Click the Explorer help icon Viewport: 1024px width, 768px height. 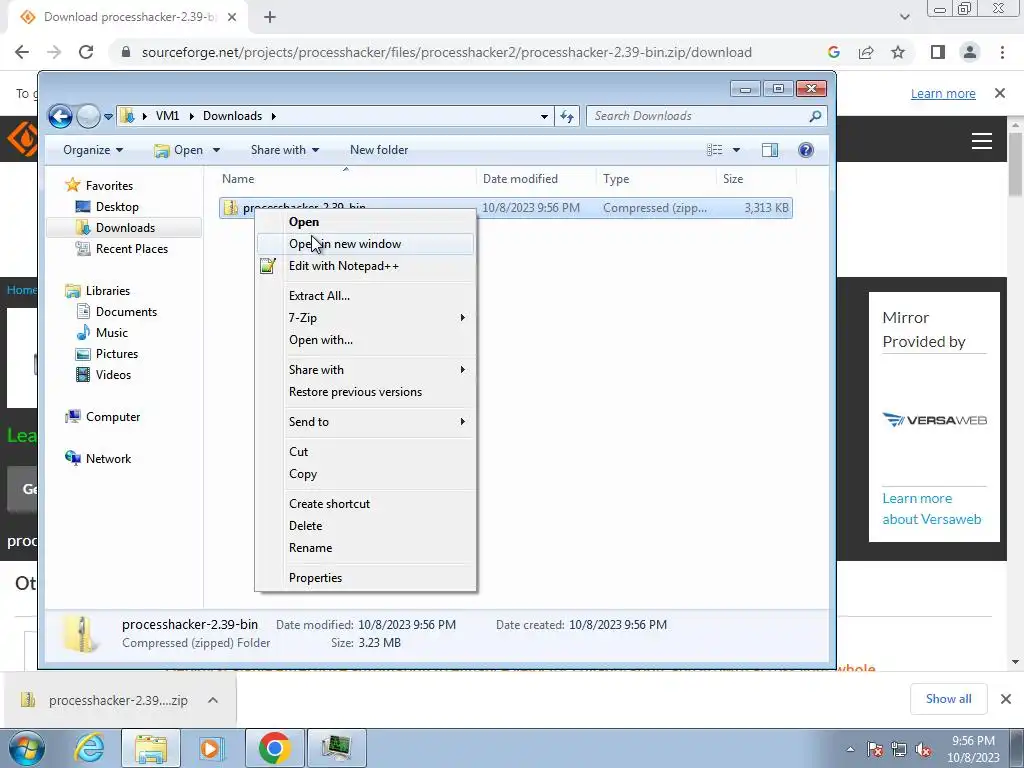[806, 150]
